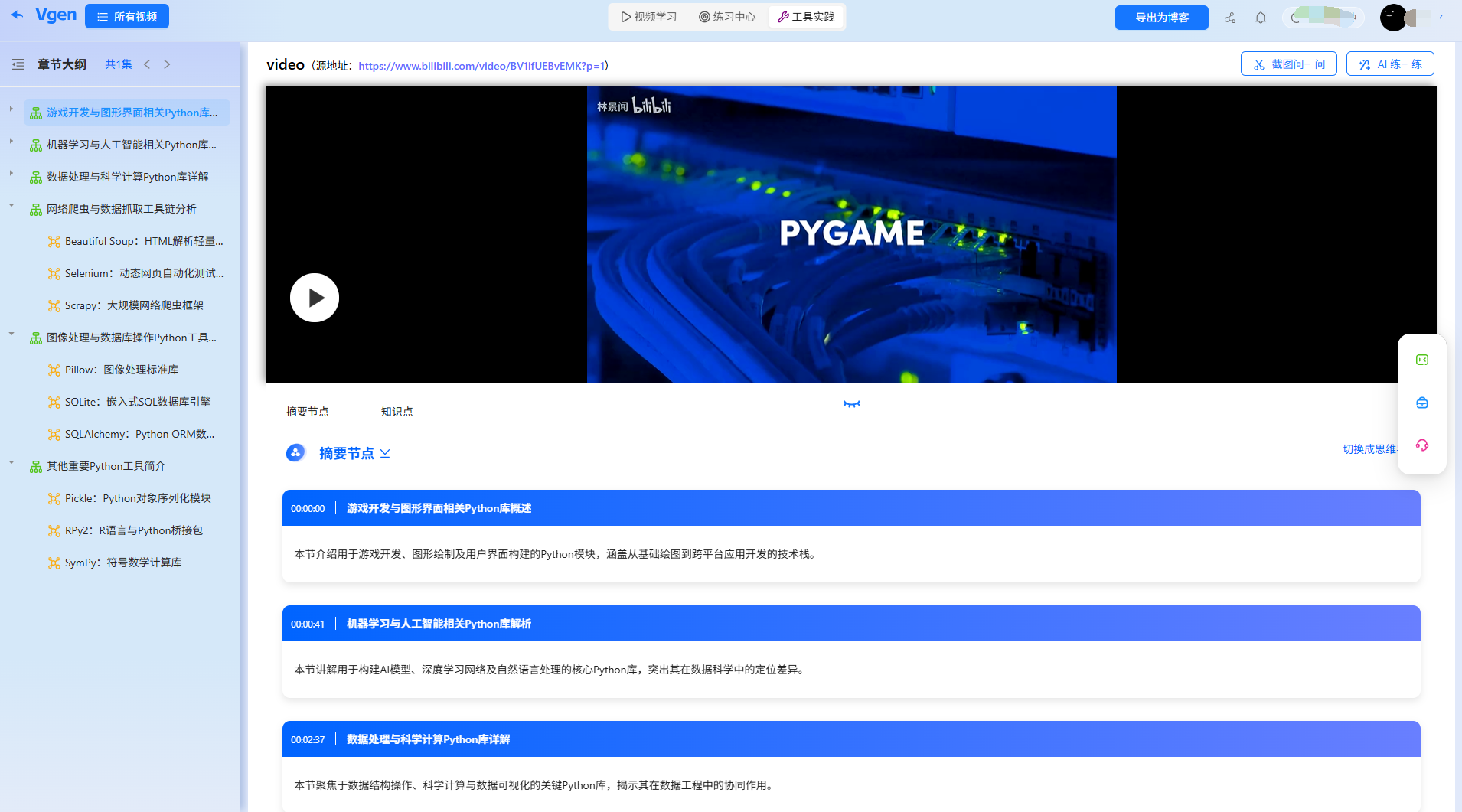This screenshot has height=812, width=1462.
Task: Click hierarchy icon beside 机器学习 chapter
Action: [36, 145]
